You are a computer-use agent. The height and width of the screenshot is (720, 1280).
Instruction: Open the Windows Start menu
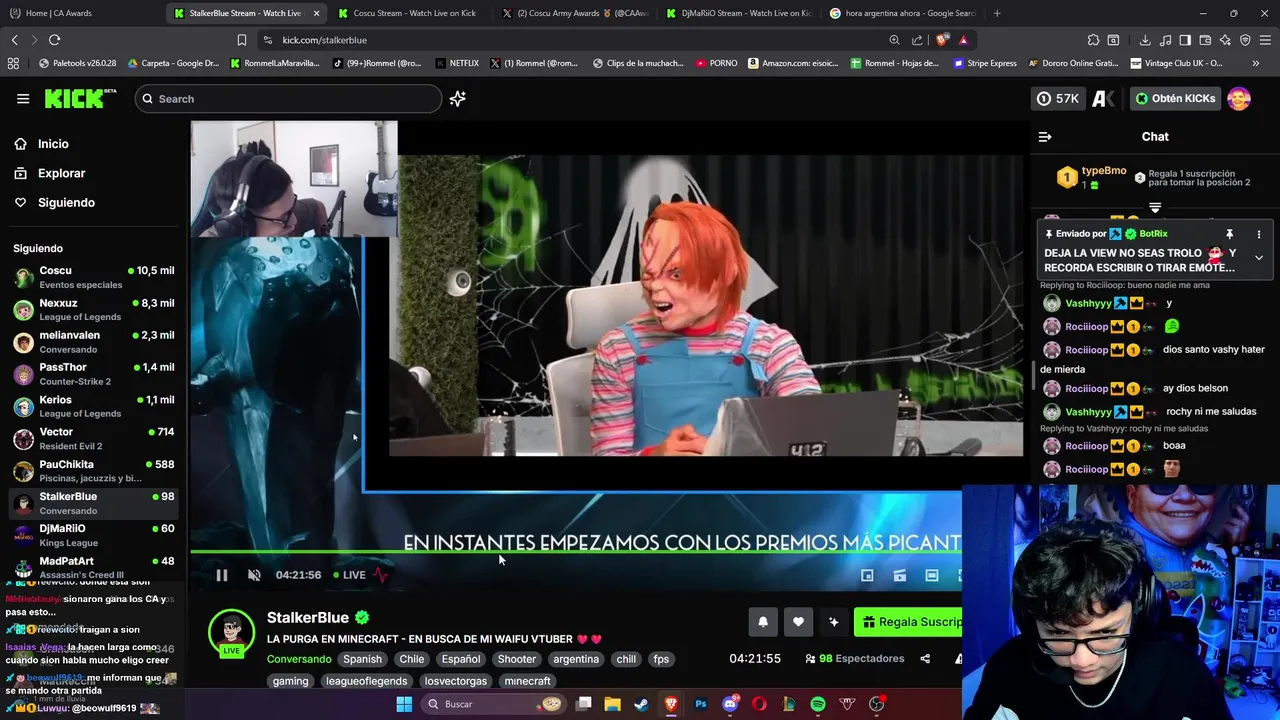pos(404,704)
